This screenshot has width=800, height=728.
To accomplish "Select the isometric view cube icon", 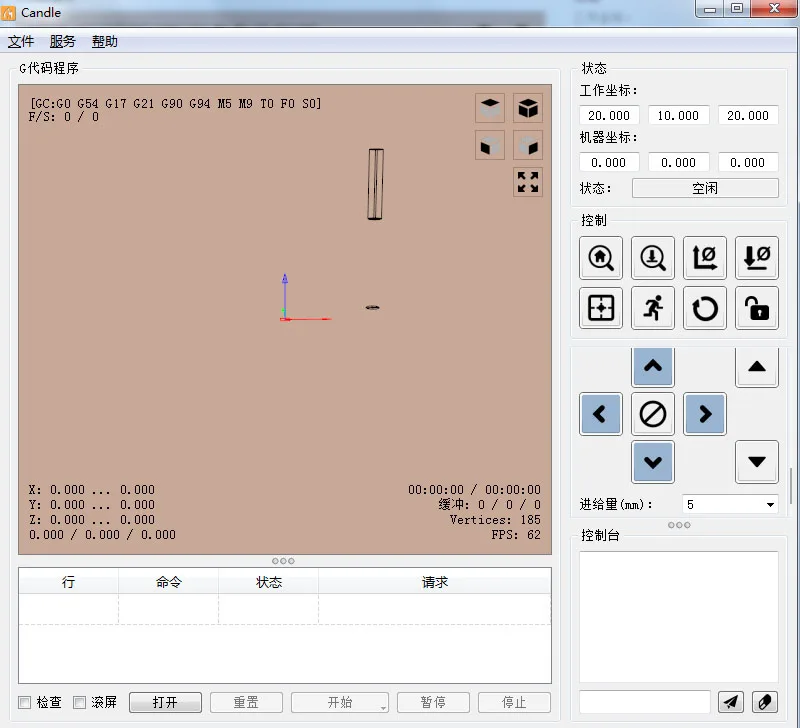I will pos(528,108).
